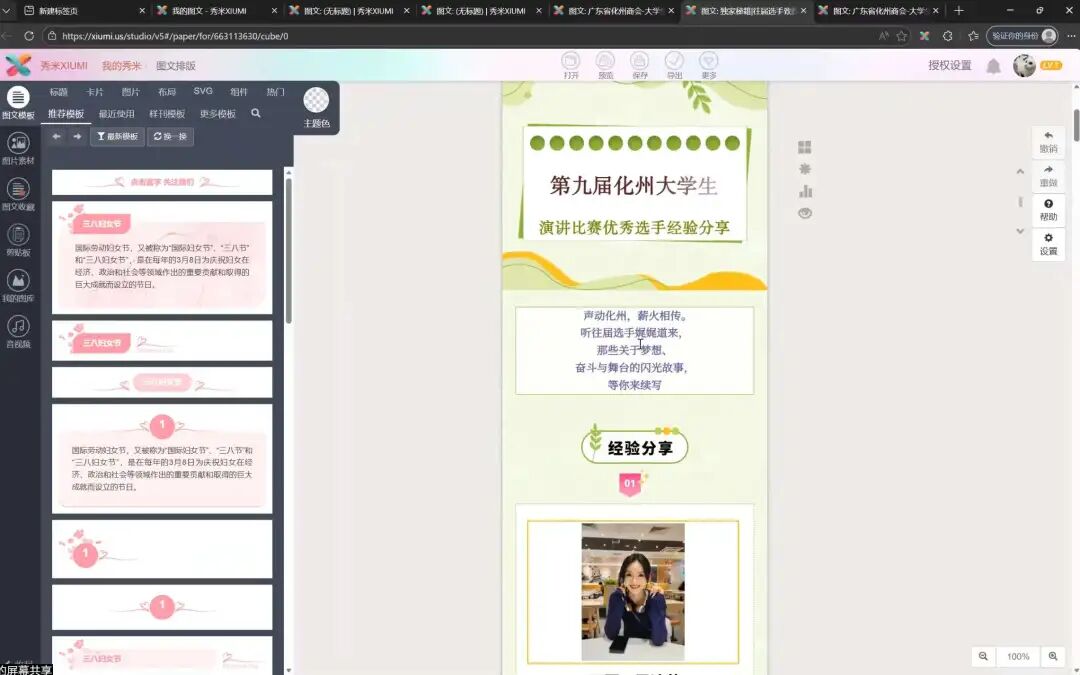Click the 导出 export icon
This screenshot has height=675, width=1080.
click(674, 65)
